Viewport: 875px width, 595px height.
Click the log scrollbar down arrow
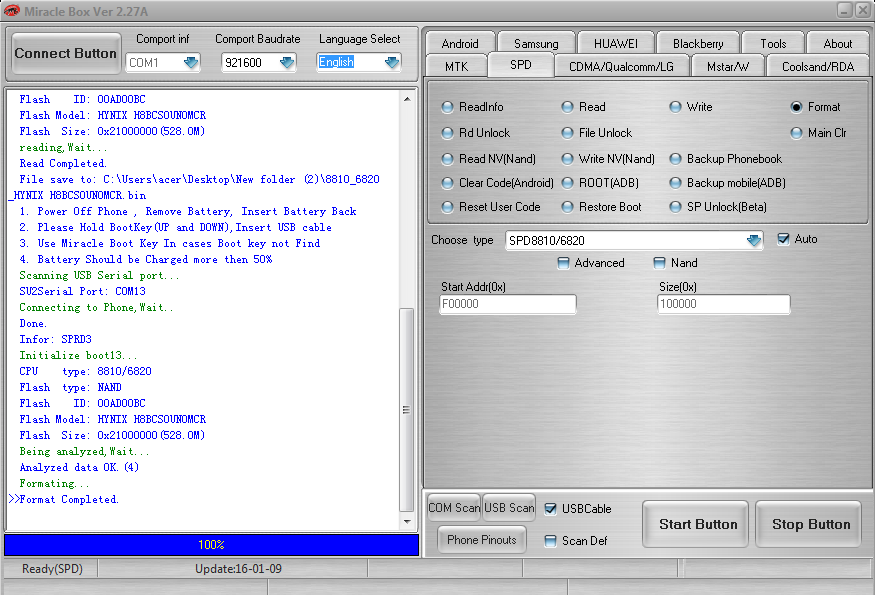(407, 522)
